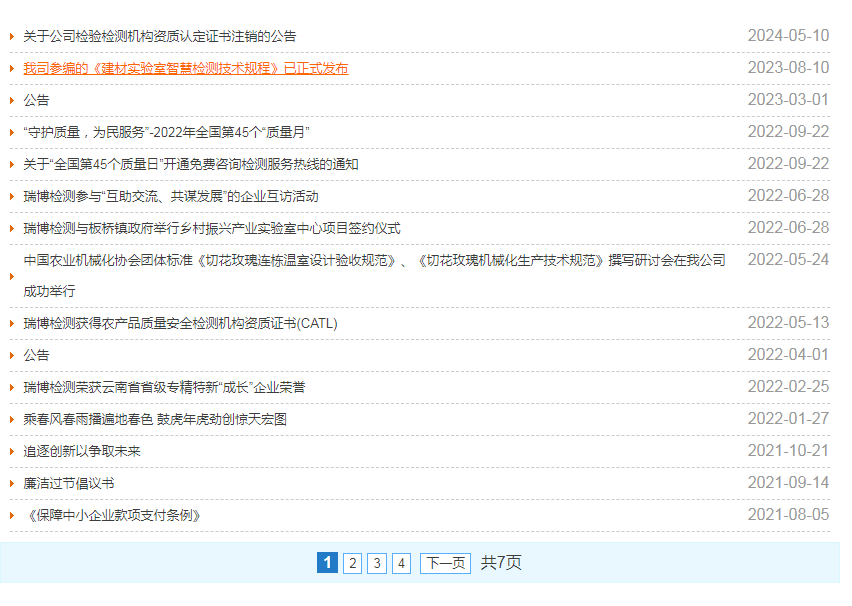Open the 质量日 free consultation hotline notice
852x606 pixels.
point(191,164)
